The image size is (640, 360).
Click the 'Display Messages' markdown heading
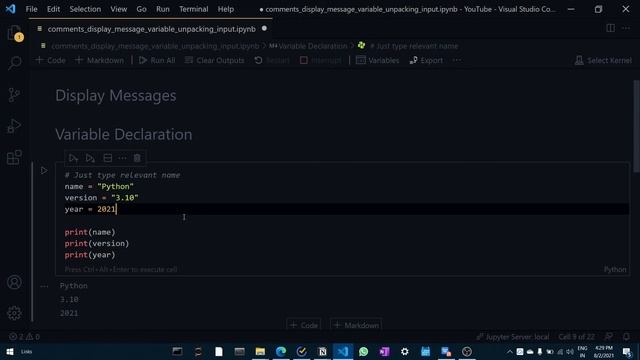(116, 96)
